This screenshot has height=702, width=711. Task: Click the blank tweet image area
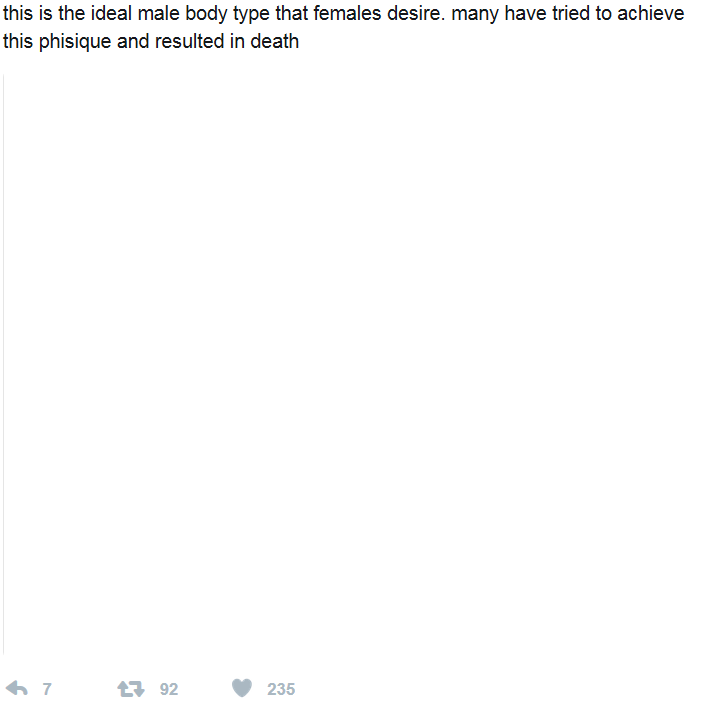tap(354, 364)
